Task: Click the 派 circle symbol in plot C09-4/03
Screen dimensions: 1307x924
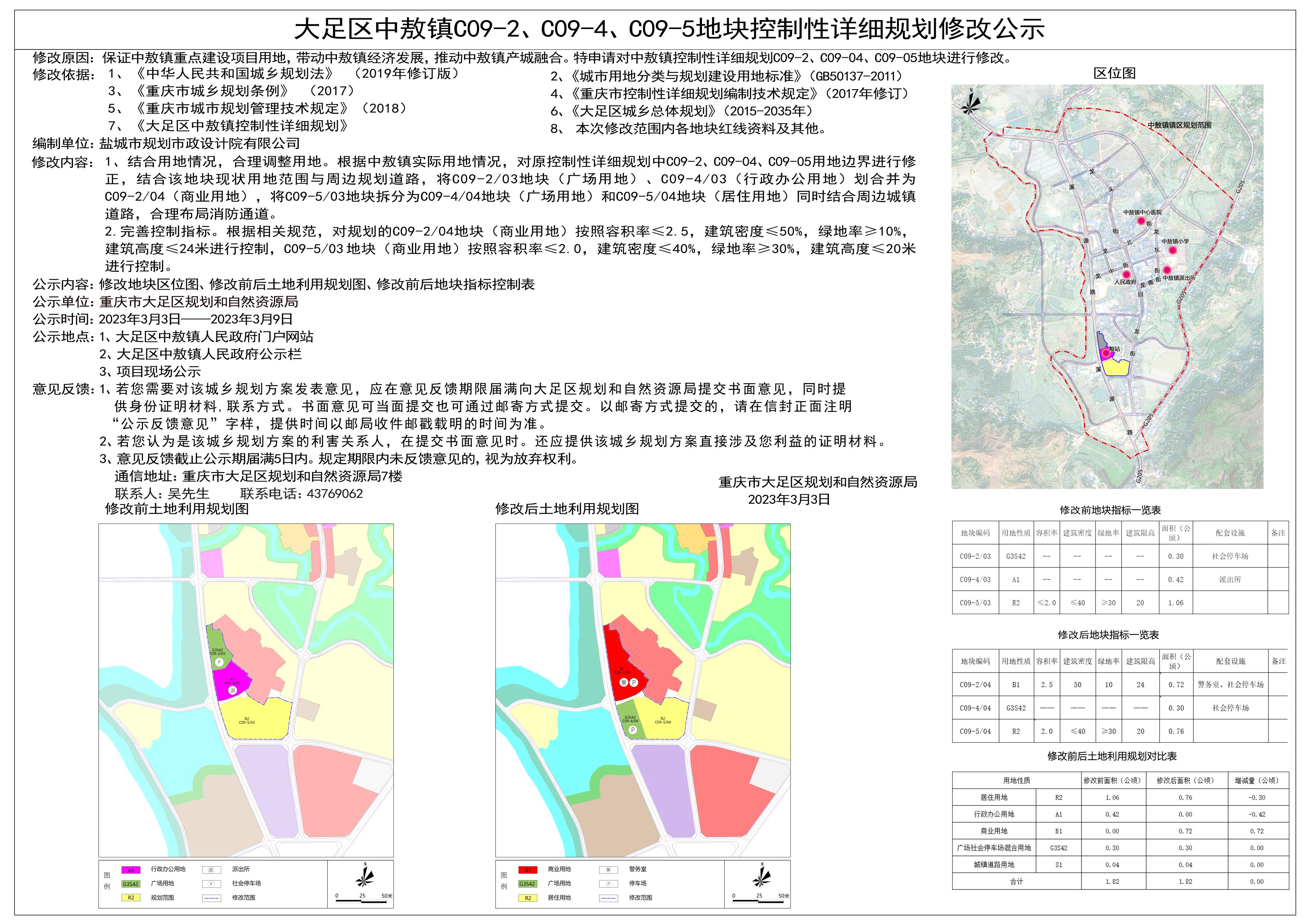Action: pos(232,689)
